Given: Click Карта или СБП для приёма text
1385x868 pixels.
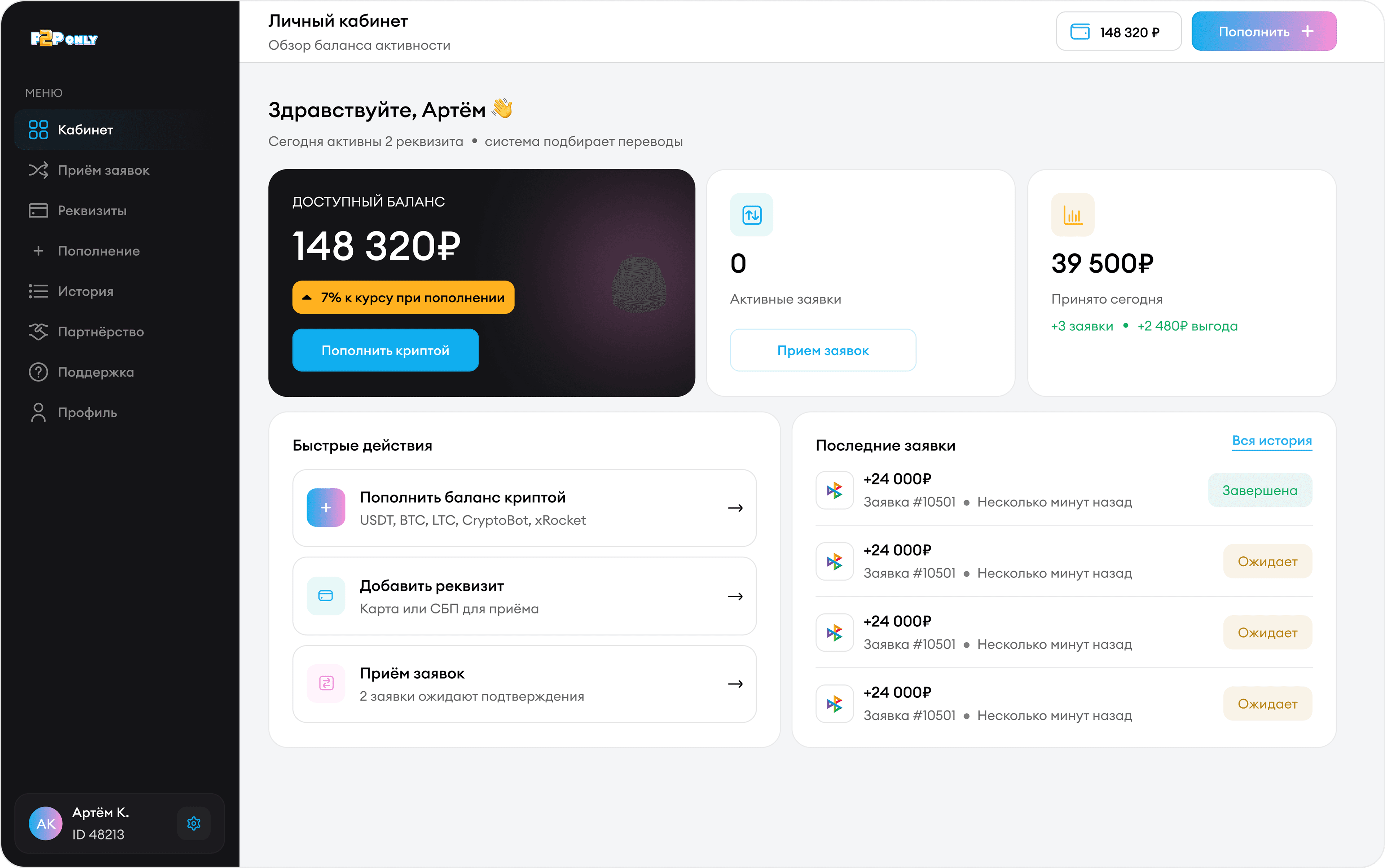Looking at the screenshot, I should pyautogui.click(x=449, y=608).
